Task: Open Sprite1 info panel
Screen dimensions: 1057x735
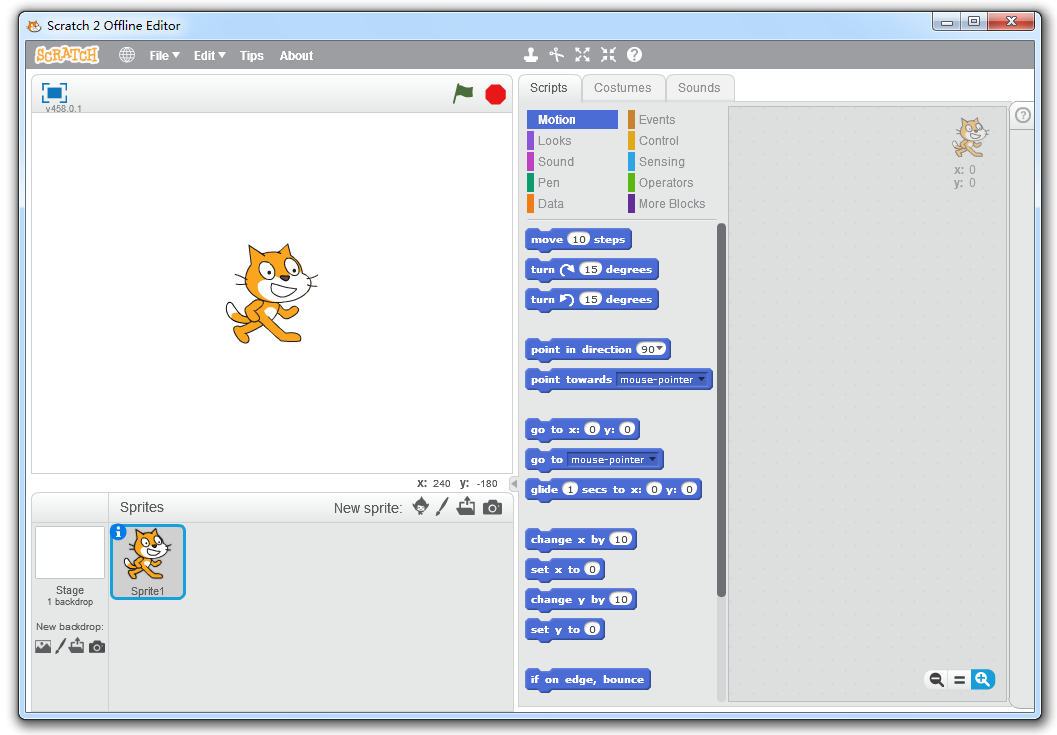Action: (x=119, y=532)
